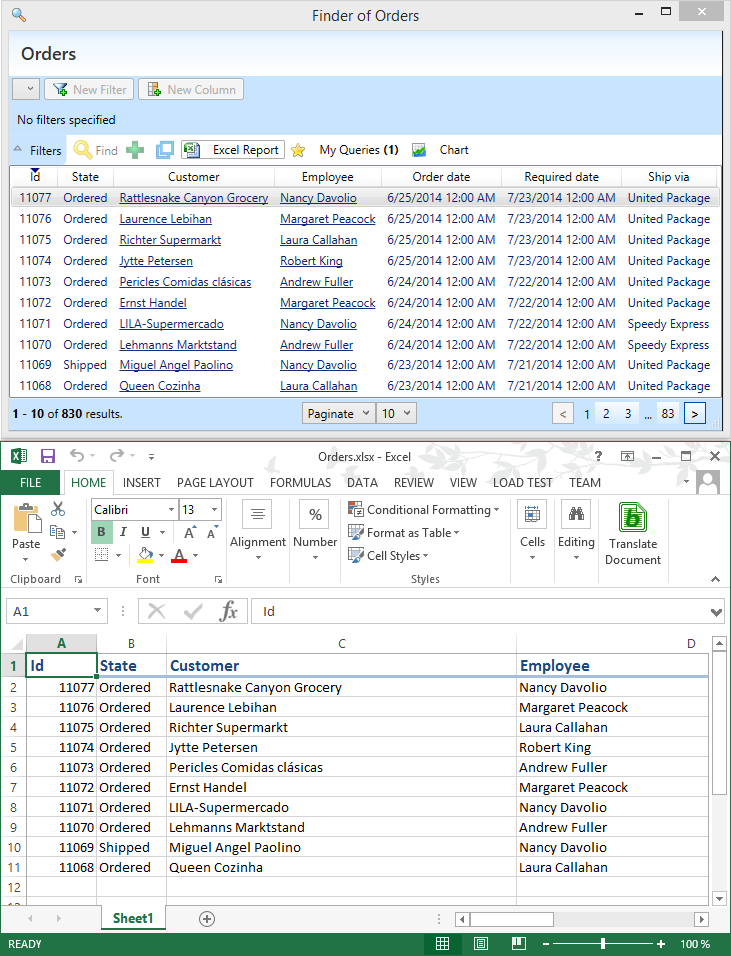Click the Excel Report button
The height and width of the screenshot is (956, 731).
pos(233,150)
